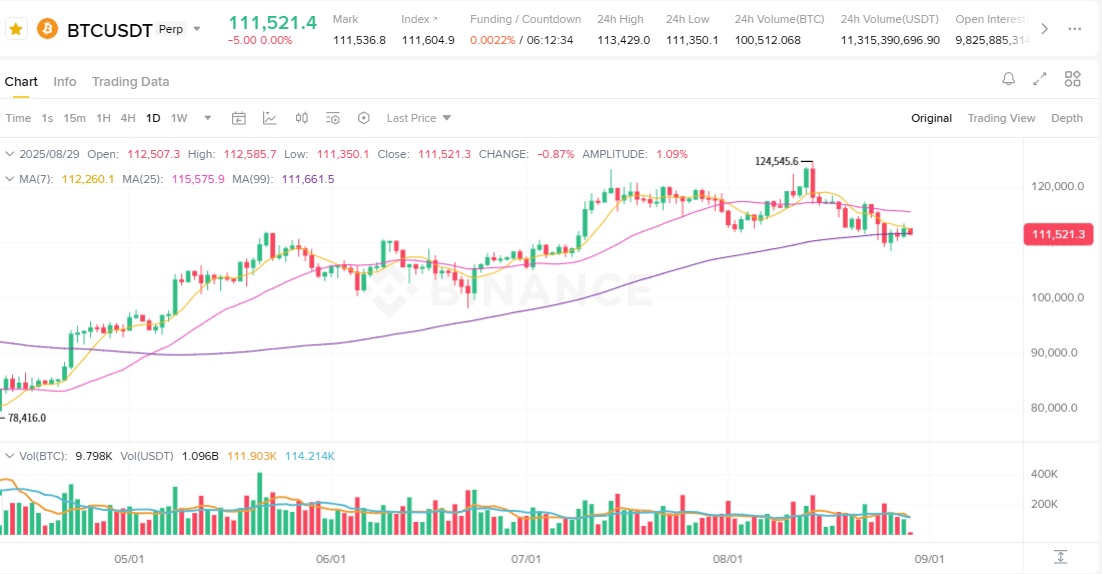Click the MA(25) value 115,575.9
1102x574 pixels.
coord(198,179)
